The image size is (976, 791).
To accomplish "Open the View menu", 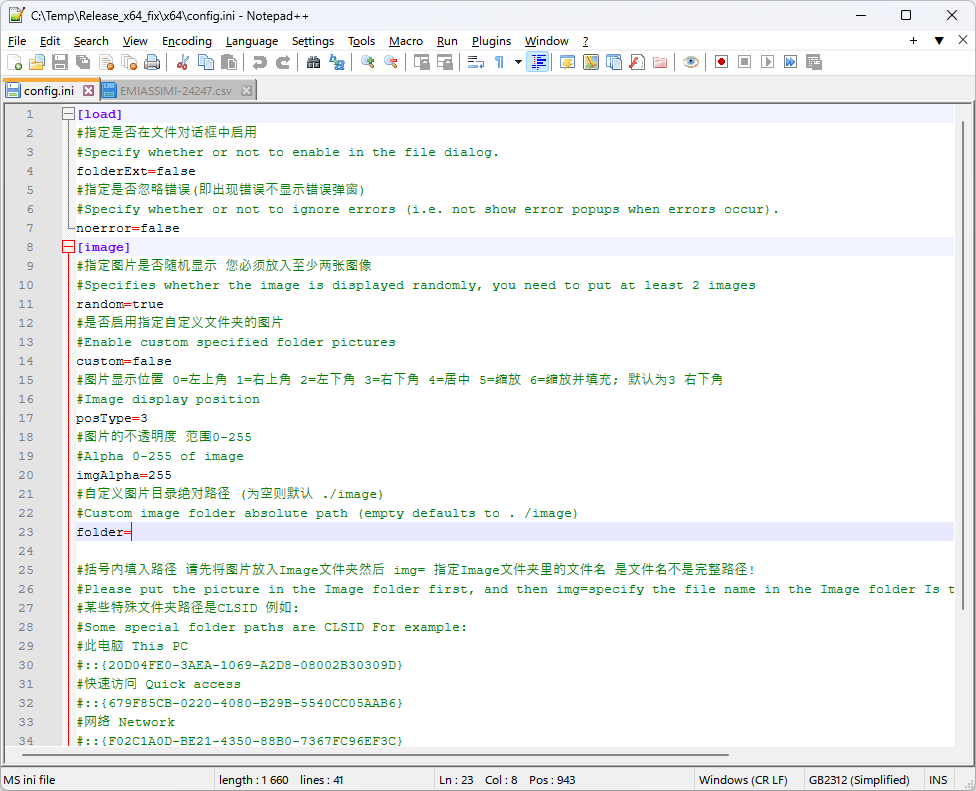I will click(x=135, y=41).
